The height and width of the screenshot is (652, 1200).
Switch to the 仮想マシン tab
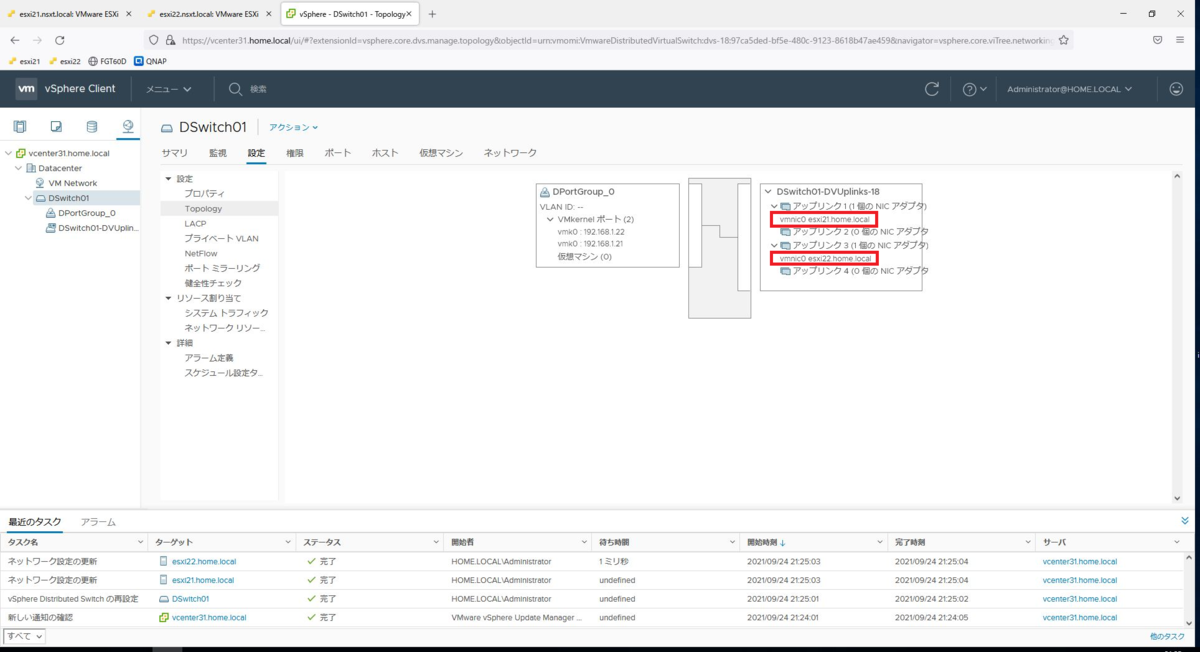tap(441, 153)
